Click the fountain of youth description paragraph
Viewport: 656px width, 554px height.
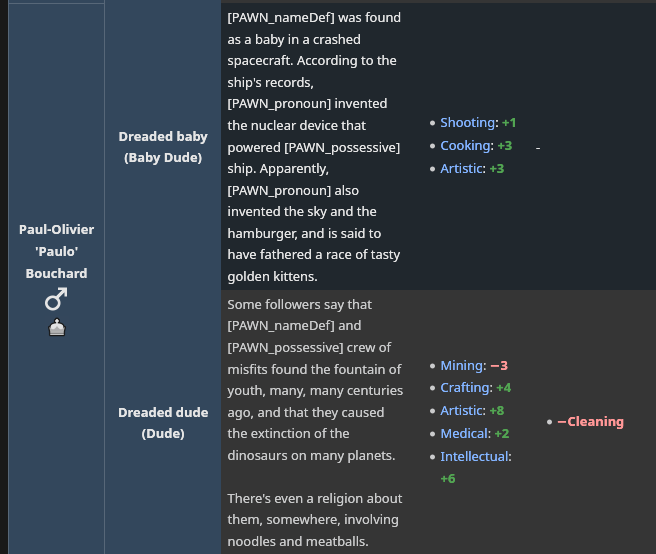pos(314,379)
